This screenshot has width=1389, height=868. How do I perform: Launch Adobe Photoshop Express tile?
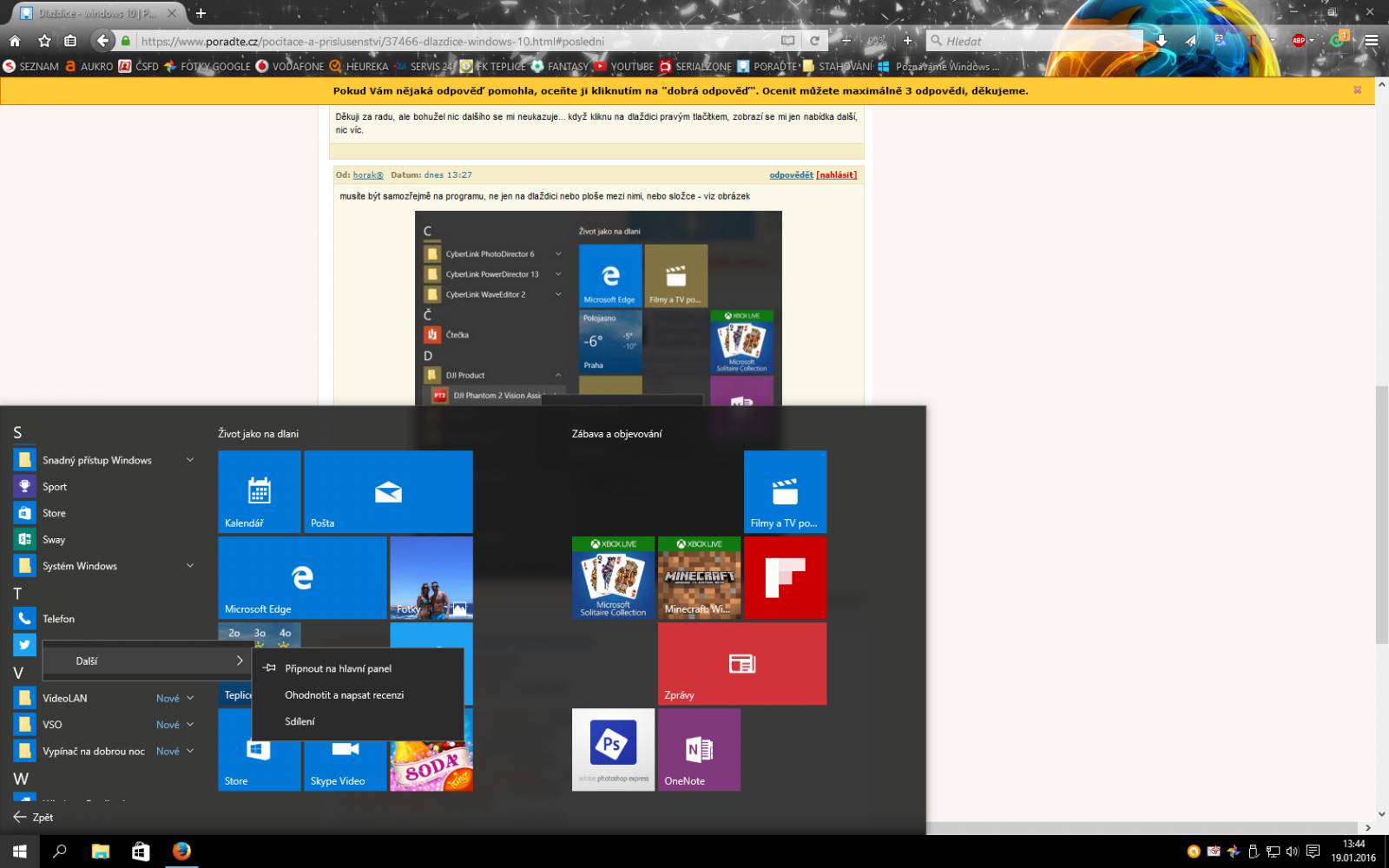point(613,749)
